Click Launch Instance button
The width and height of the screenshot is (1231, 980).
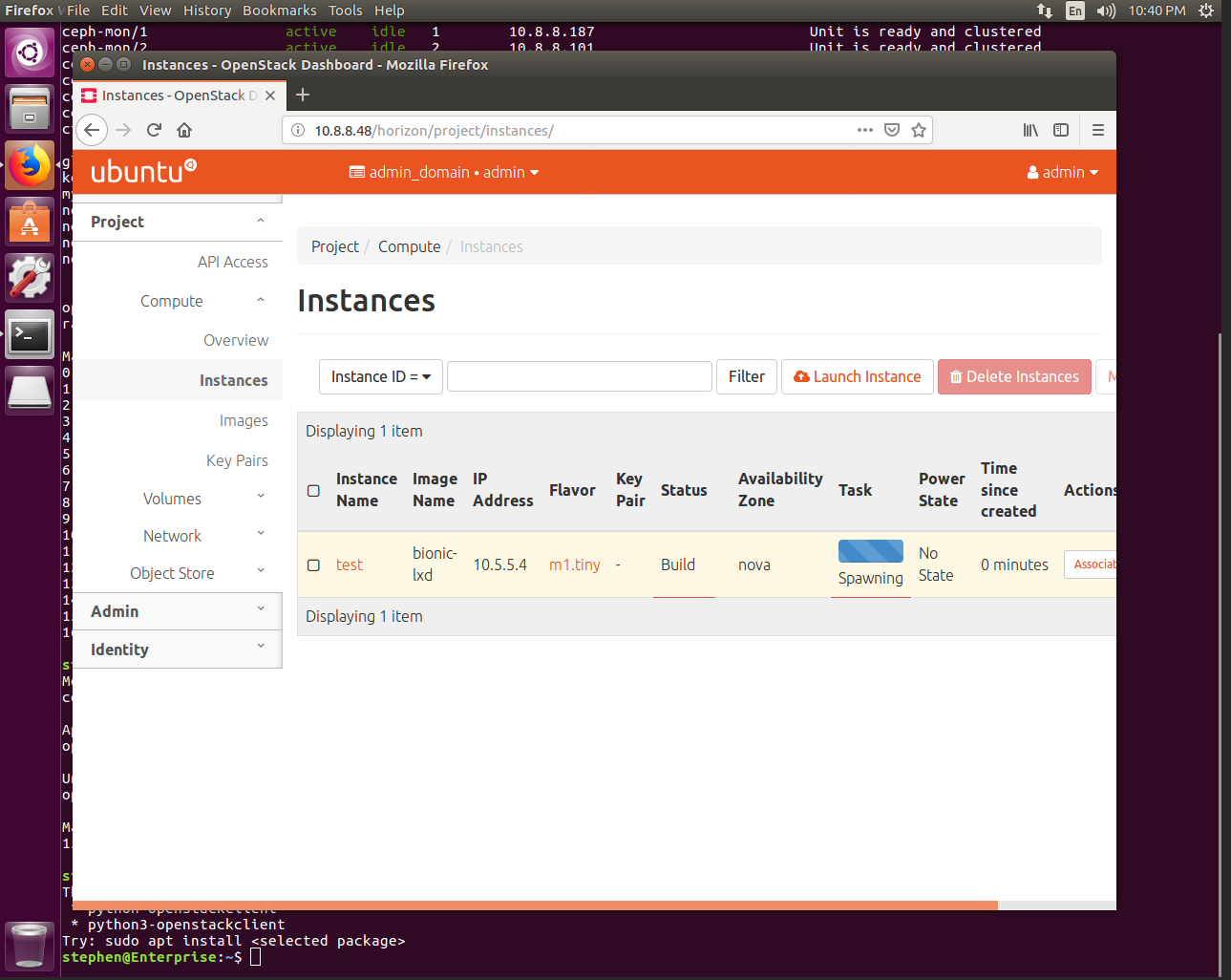click(858, 376)
